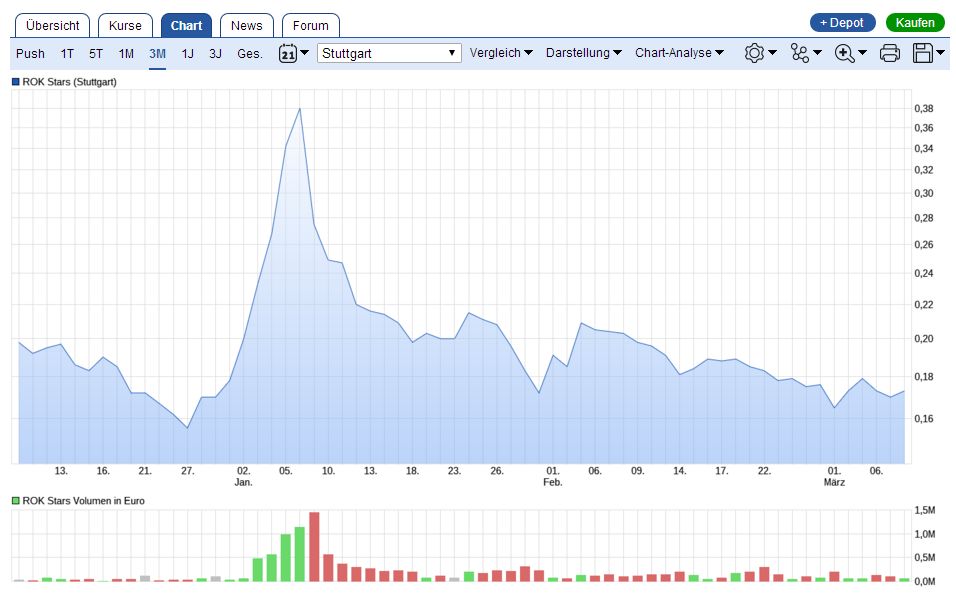Open the News tab
Viewport: 956px width, 594px height.
point(246,26)
